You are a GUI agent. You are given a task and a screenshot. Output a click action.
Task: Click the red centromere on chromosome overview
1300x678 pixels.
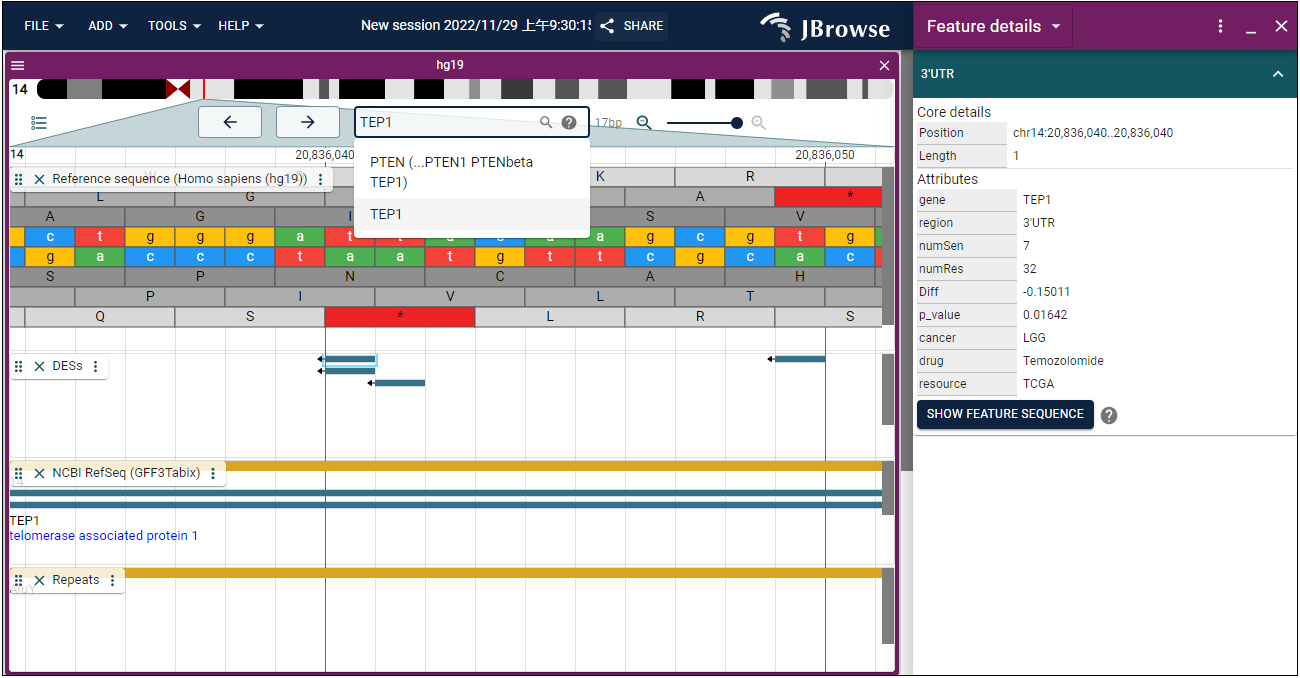coord(178,89)
